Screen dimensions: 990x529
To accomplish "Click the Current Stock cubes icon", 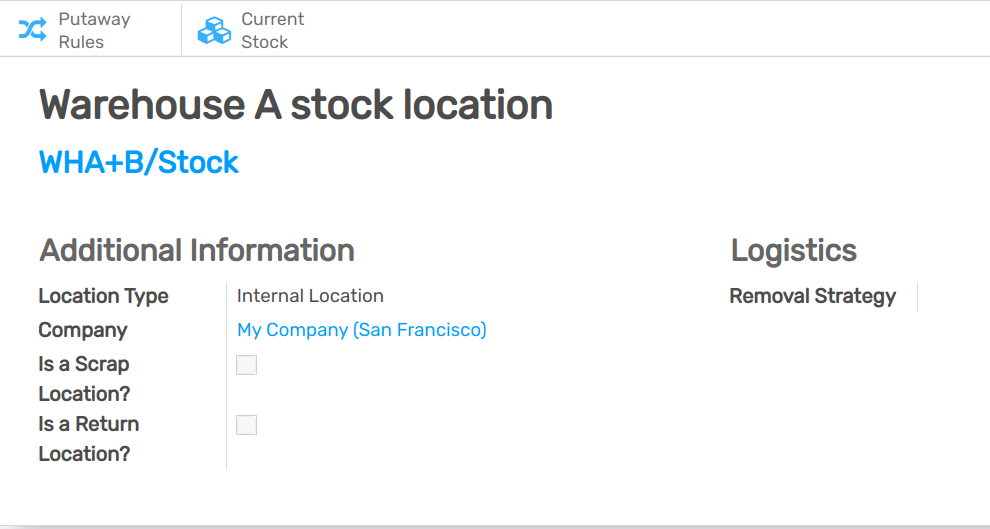I will coord(214,30).
